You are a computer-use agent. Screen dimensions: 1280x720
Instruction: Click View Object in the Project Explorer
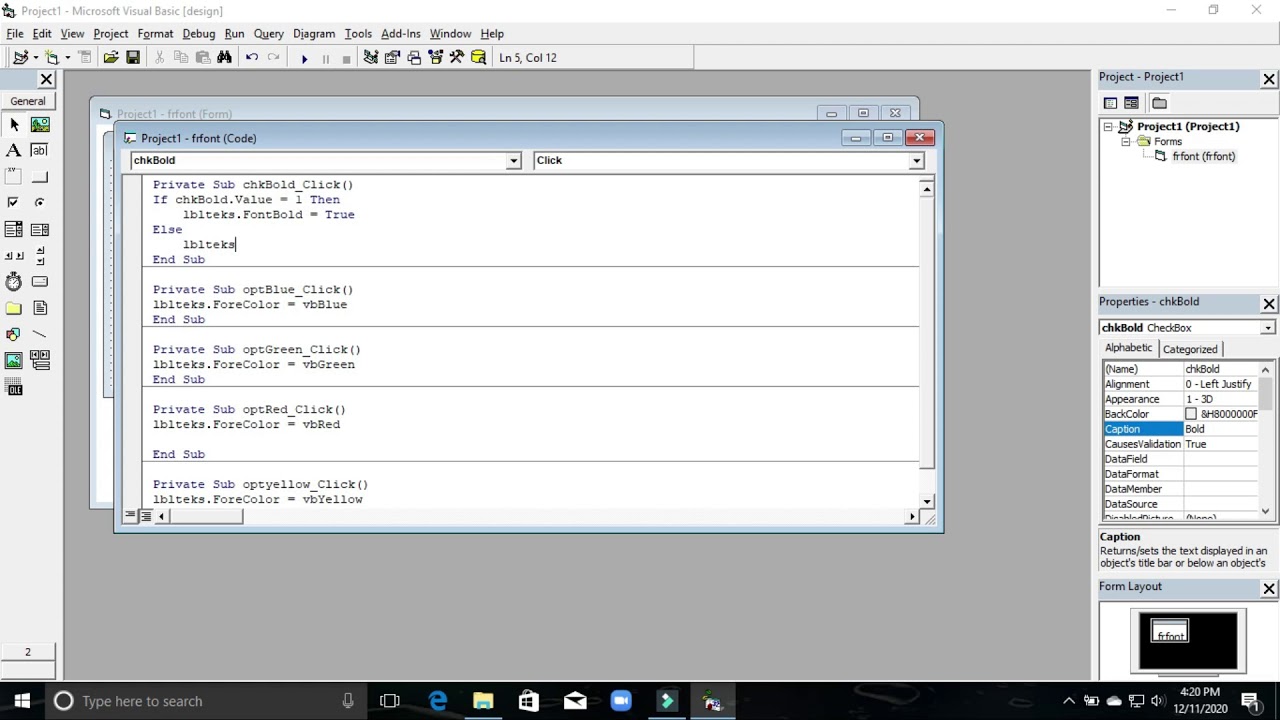coord(1131,103)
